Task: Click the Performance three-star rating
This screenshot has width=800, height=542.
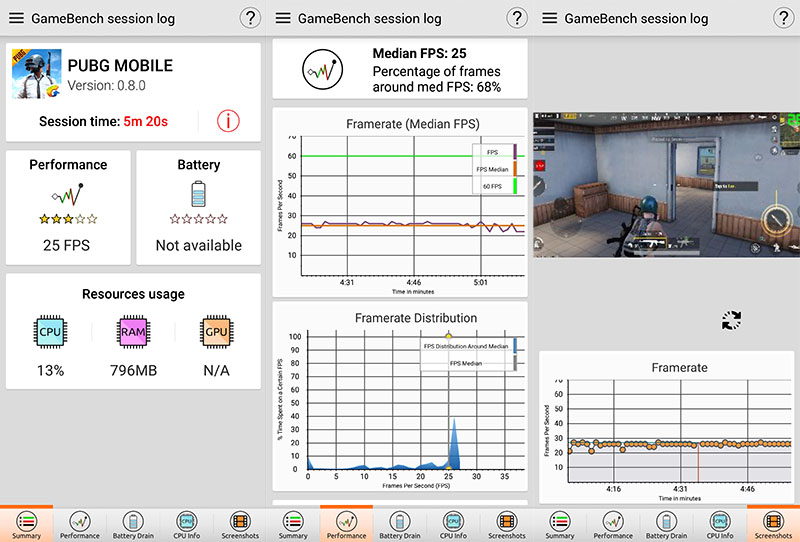Action: coord(68,219)
